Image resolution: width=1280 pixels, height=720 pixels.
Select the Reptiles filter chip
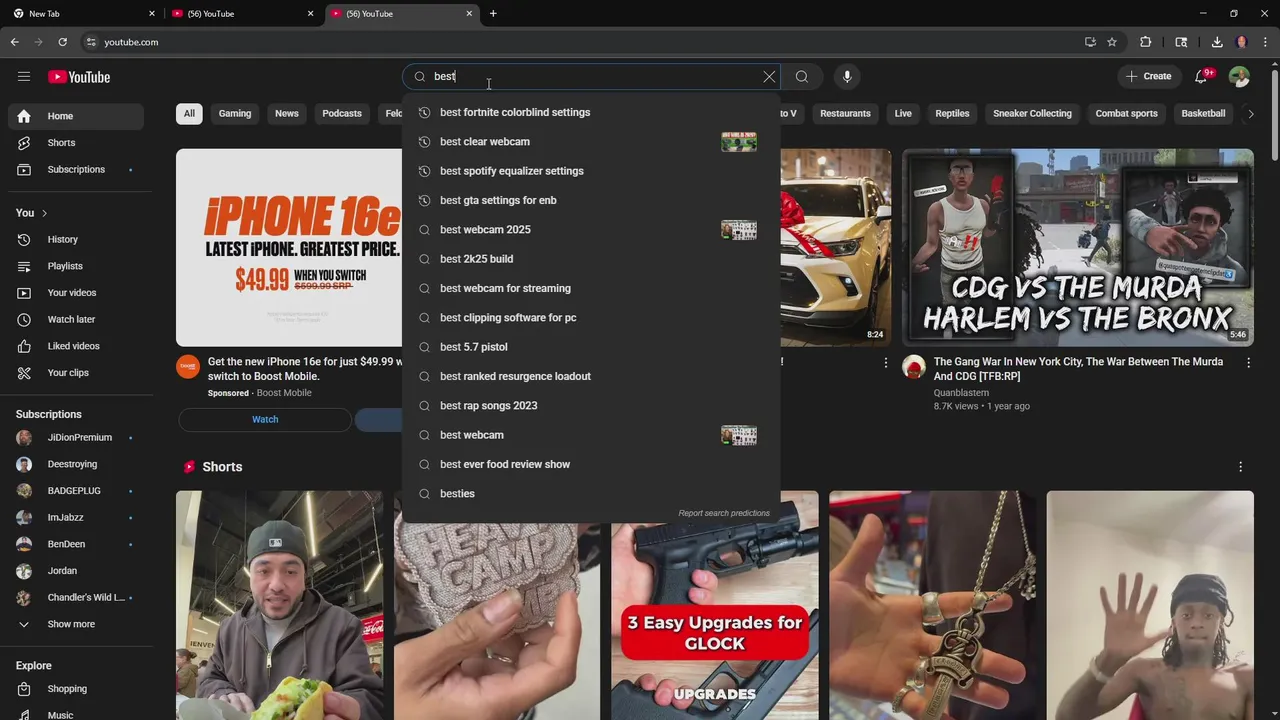point(952,113)
